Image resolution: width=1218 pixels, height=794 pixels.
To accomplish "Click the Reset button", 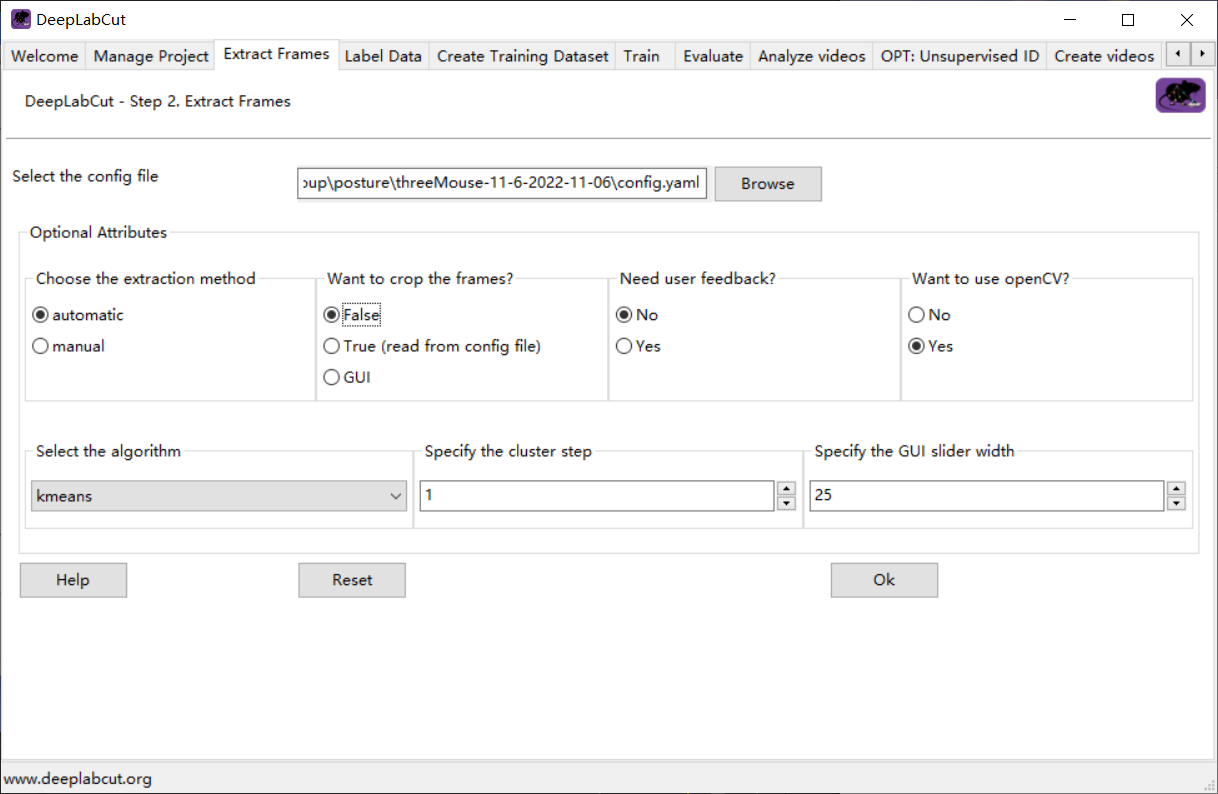I will [352, 580].
